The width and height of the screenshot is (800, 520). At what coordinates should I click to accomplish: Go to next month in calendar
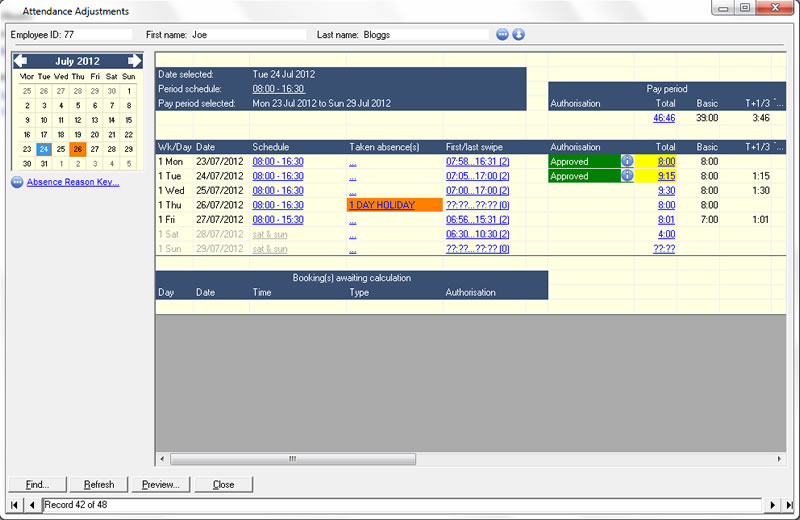[x=135, y=61]
